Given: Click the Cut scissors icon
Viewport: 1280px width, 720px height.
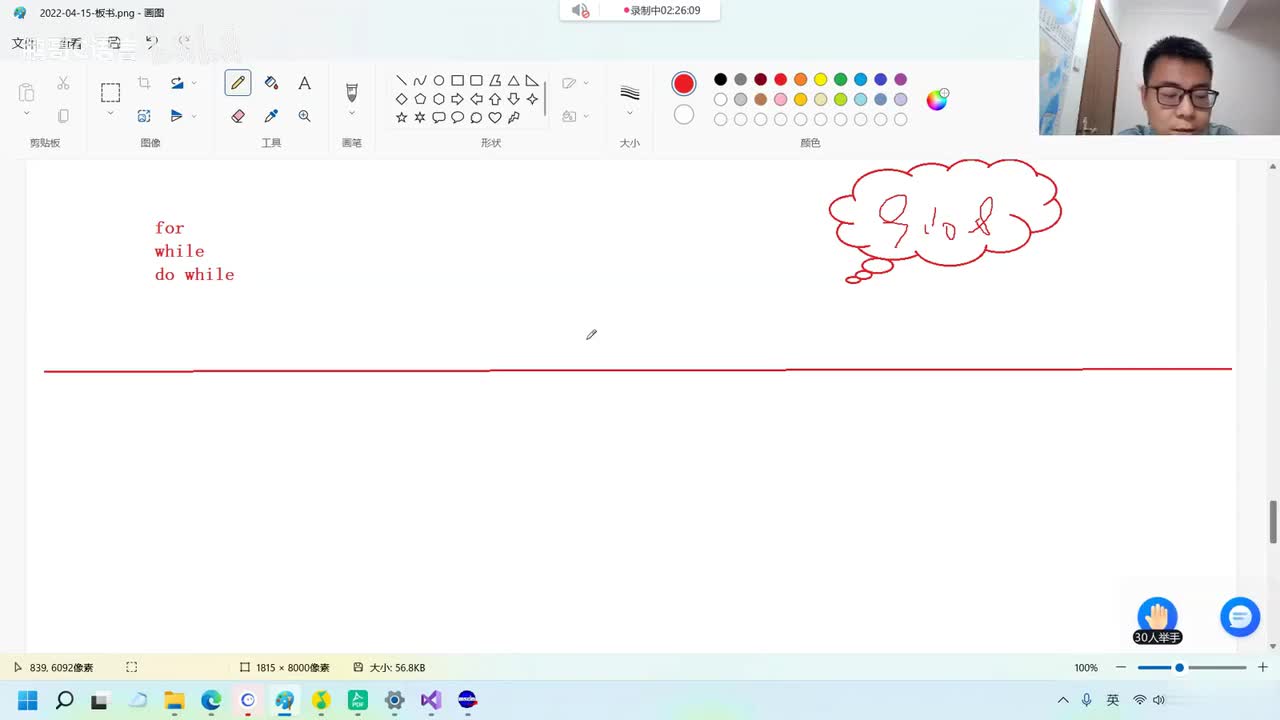Looking at the screenshot, I should tap(63, 83).
